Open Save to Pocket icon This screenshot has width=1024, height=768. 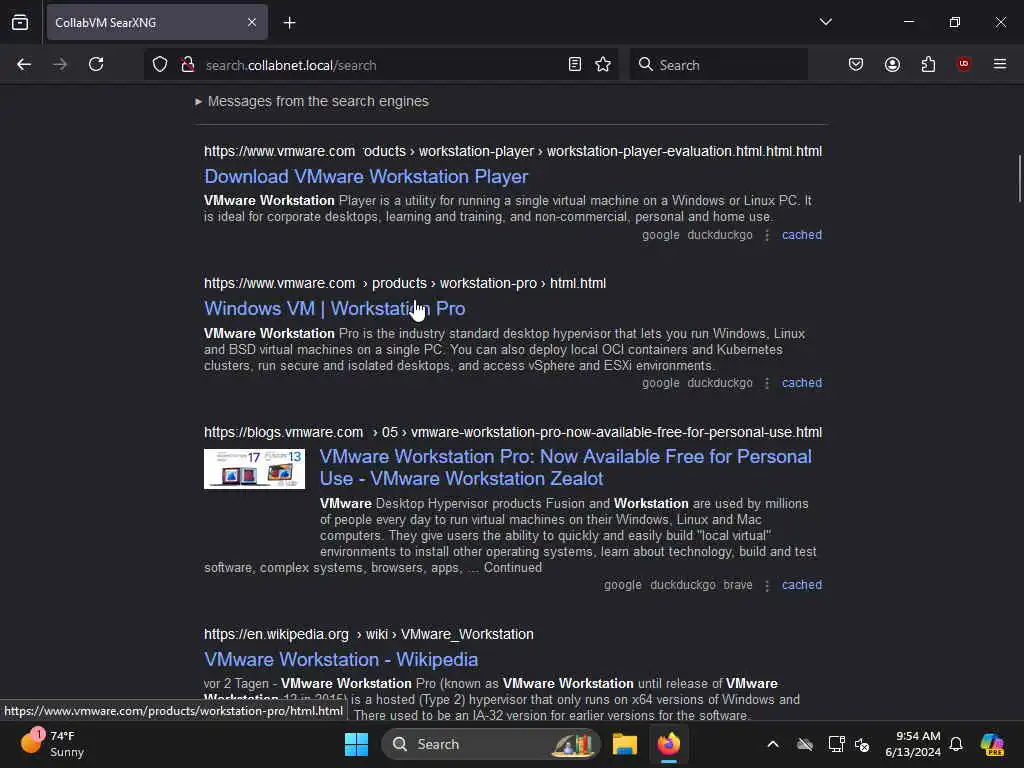856,65
